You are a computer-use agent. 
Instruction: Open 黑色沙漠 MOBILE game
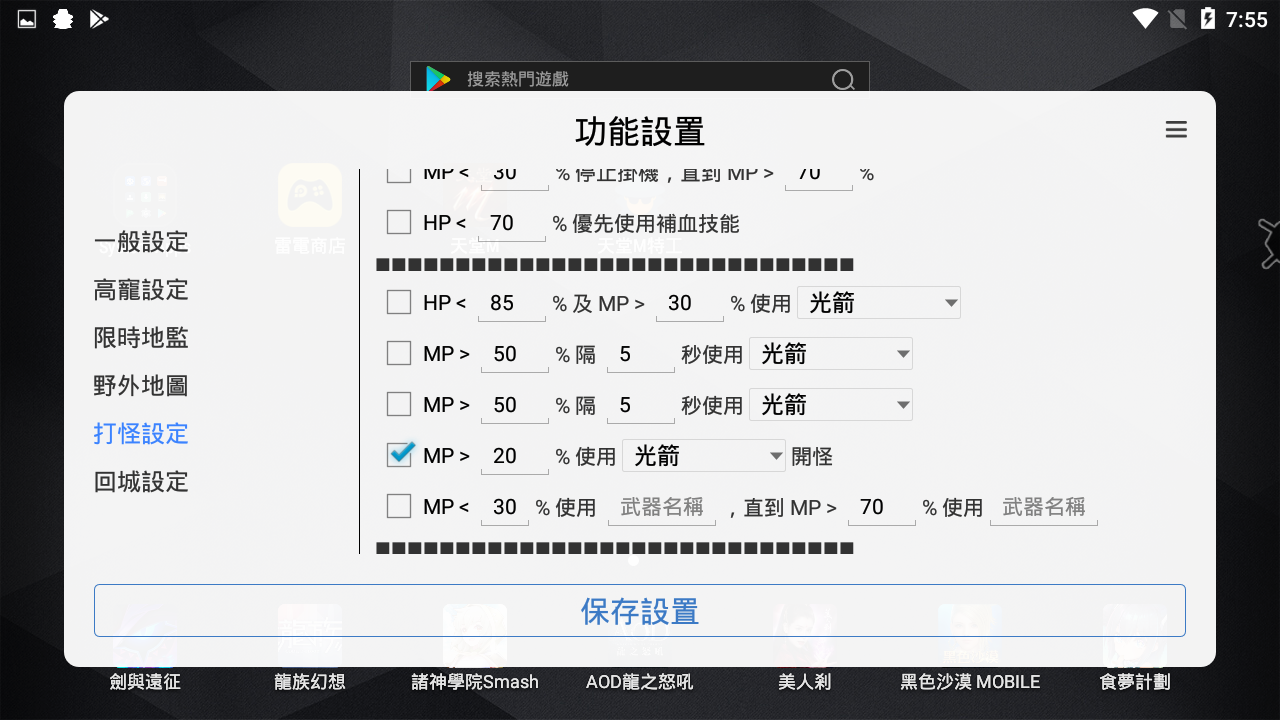[969, 635]
